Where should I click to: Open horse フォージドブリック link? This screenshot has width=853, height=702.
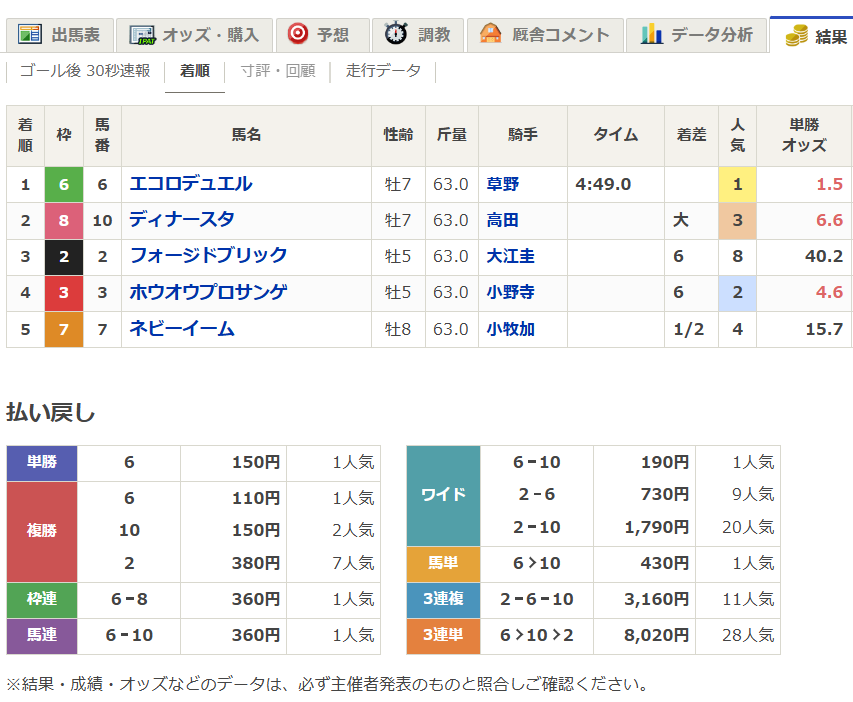click(208, 256)
